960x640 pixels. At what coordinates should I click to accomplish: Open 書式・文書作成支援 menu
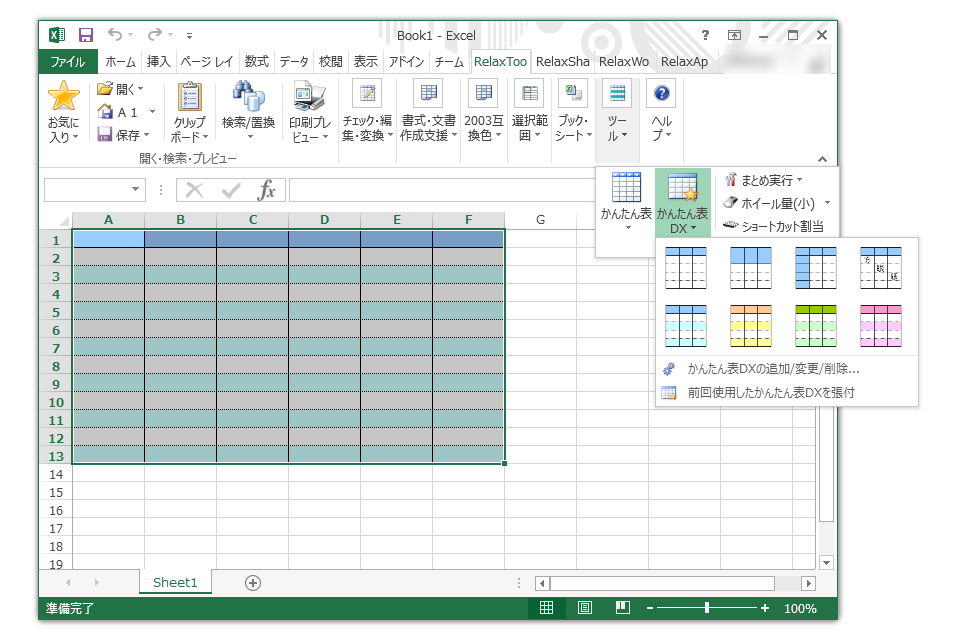[428, 111]
